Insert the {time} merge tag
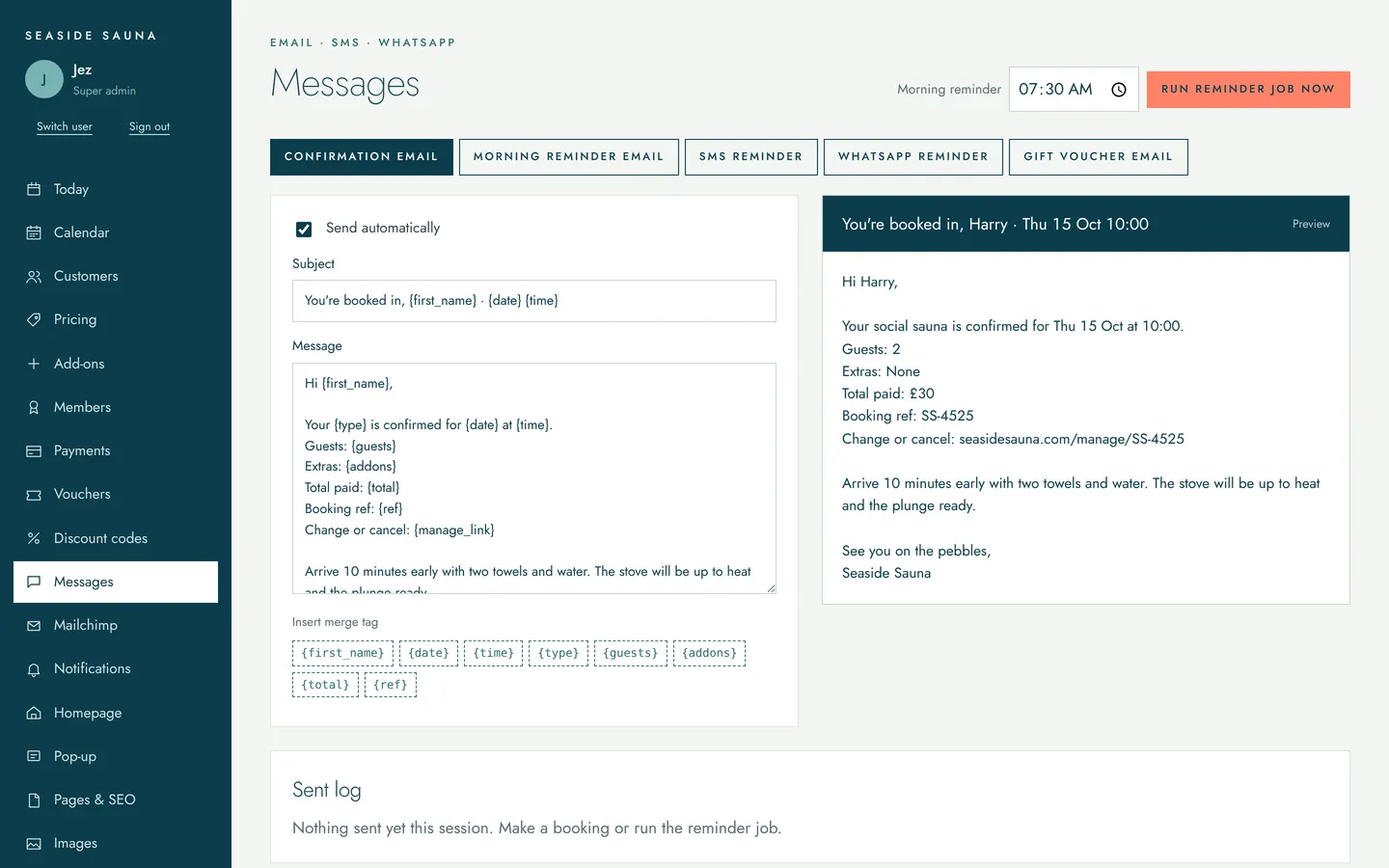 coord(494,653)
